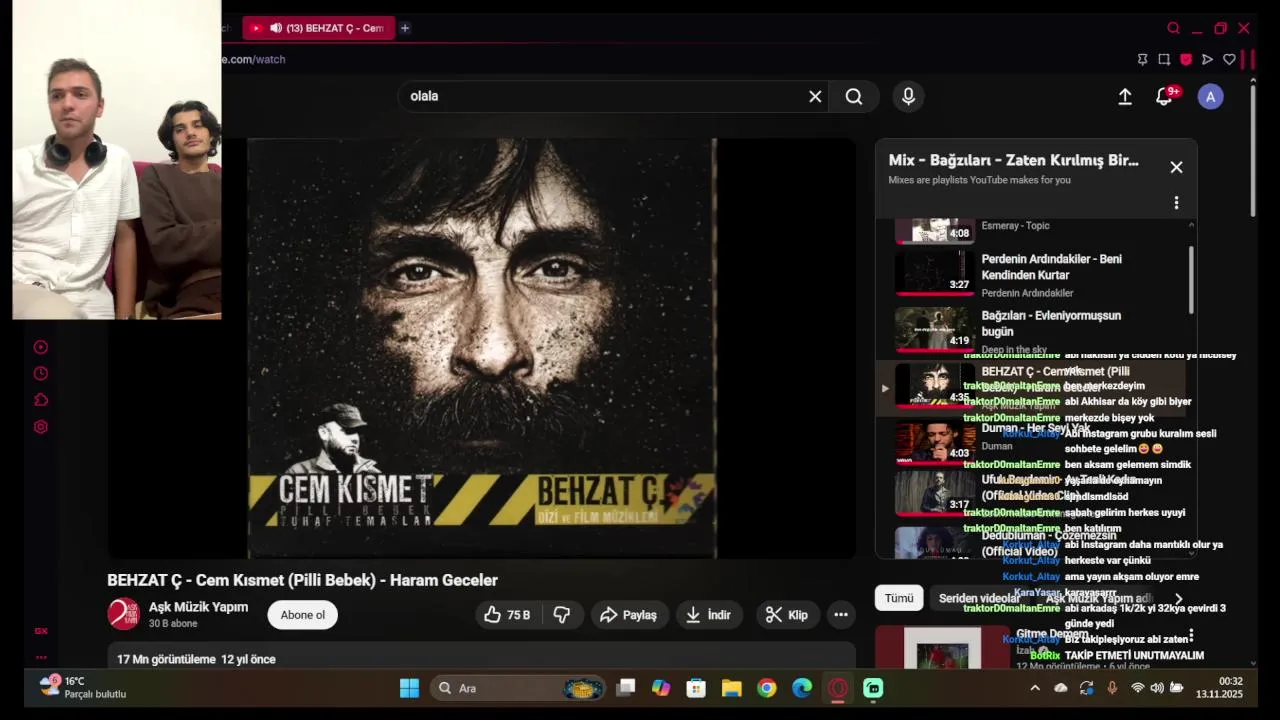Click the YouTube search magnifier button
Screen dimensions: 1280x720
click(854, 96)
